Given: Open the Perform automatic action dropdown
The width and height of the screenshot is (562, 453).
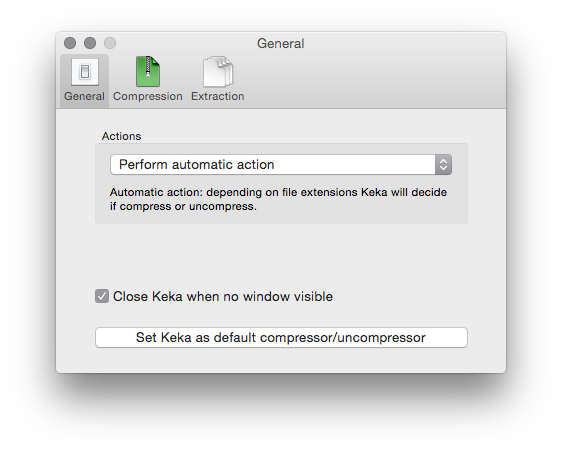Looking at the screenshot, I should [281, 164].
